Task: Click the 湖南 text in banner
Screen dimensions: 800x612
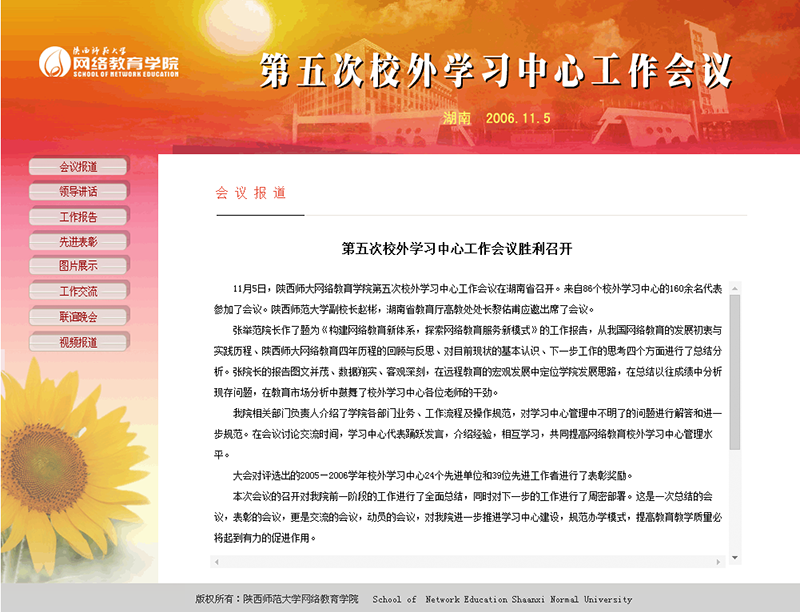Action: (457, 118)
